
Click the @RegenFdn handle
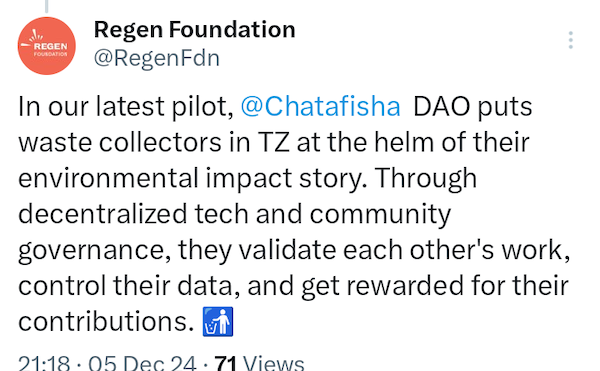tap(157, 58)
